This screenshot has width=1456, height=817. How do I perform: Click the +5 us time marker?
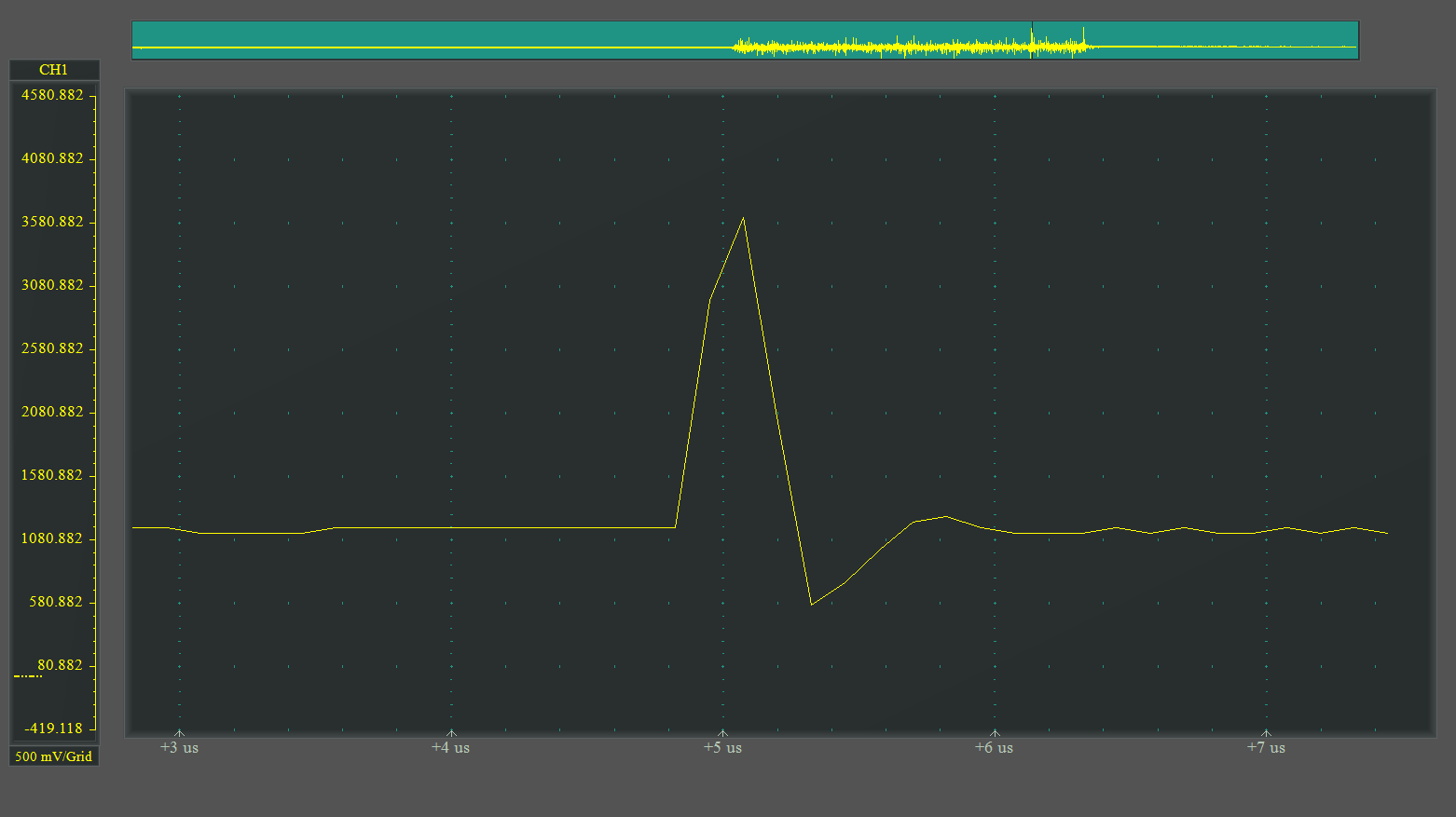[722, 747]
